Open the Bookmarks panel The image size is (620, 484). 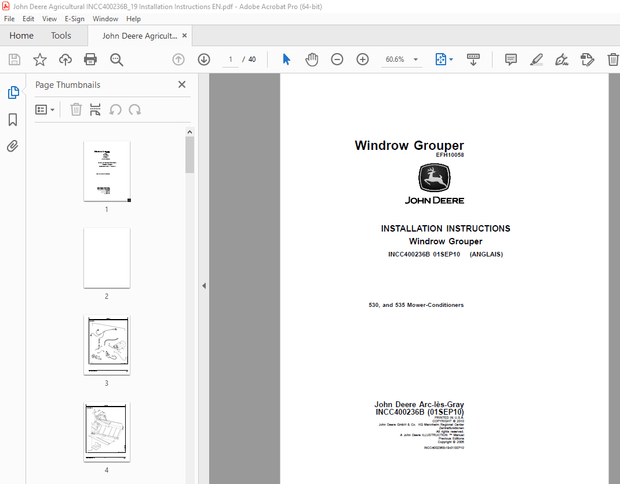(13, 119)
